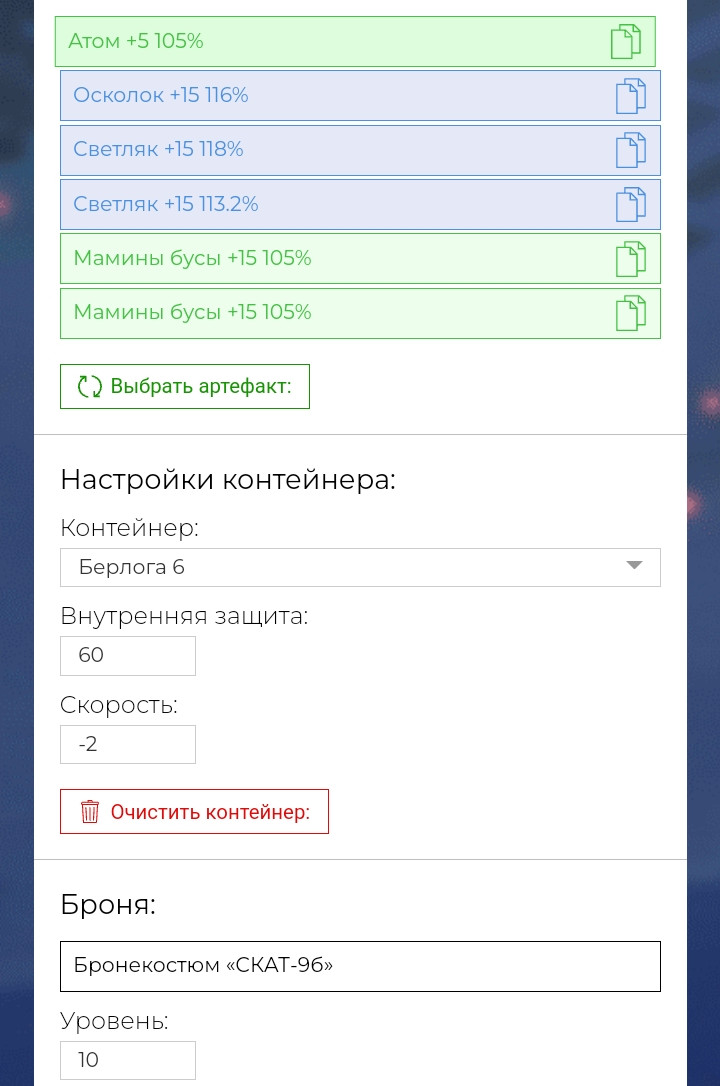Duplicate the Осколок +15 116% artifact
The image size is (720, 1086).
[x=630, y=96]
